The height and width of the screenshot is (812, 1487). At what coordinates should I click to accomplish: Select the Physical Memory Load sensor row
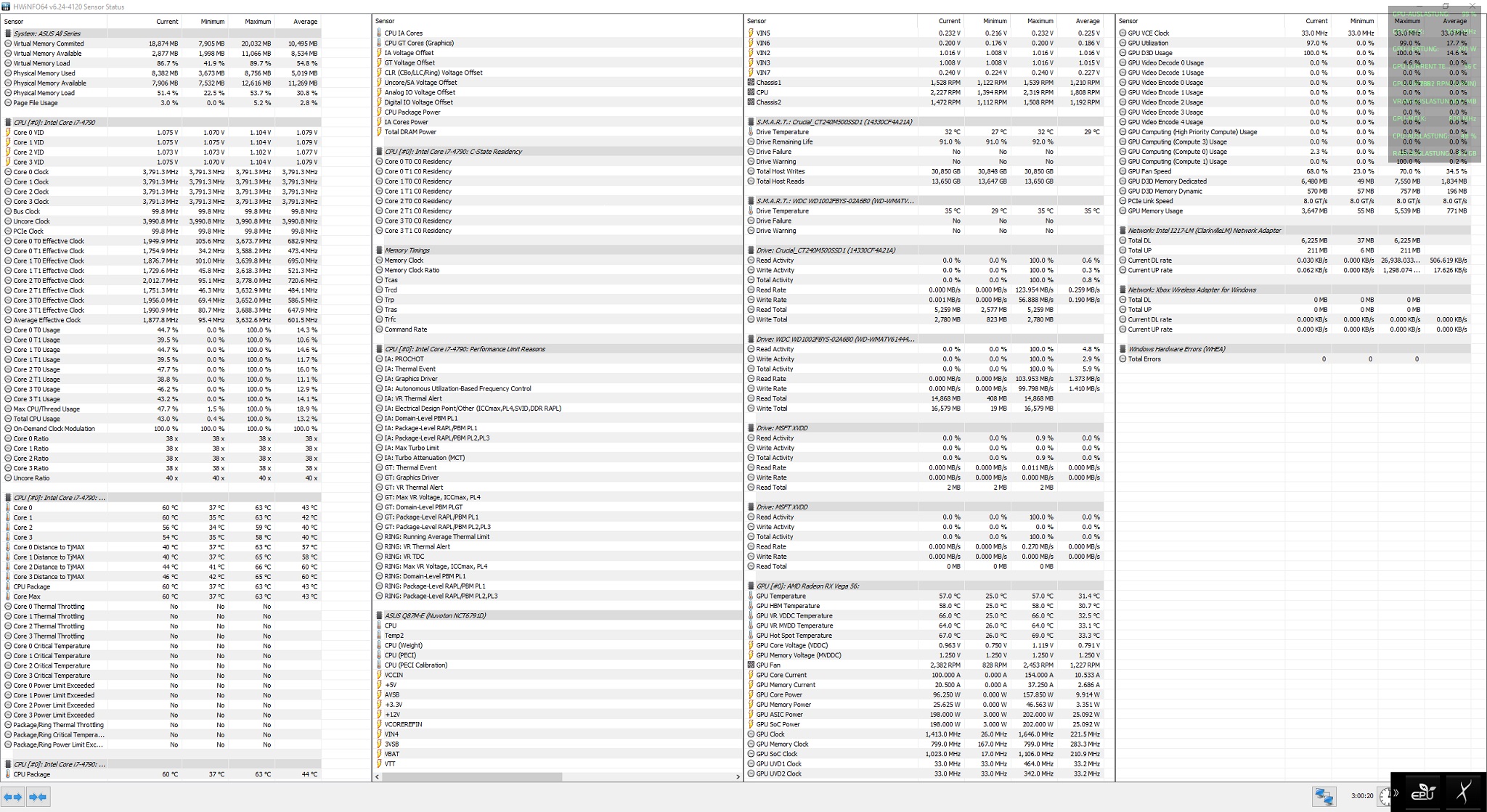(44, 93)
